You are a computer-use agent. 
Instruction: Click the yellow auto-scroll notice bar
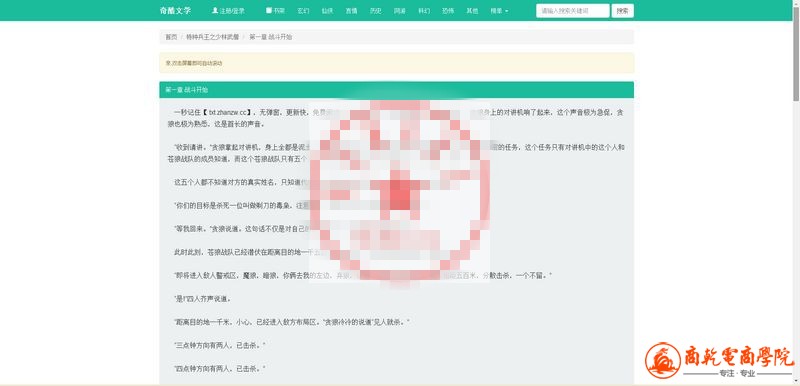[x=396, y=63]
